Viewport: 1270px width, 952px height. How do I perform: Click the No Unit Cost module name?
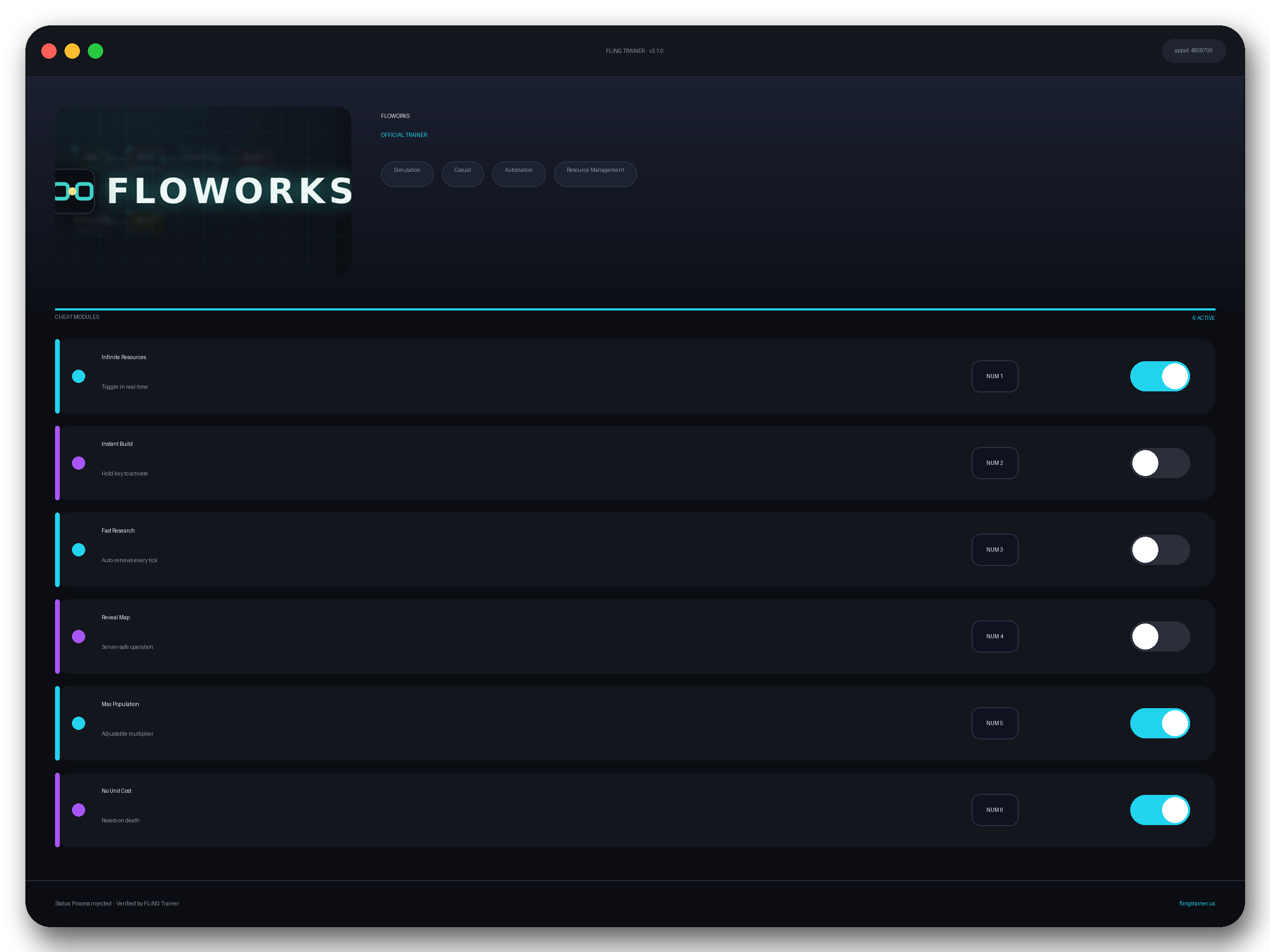click(116, 791)
